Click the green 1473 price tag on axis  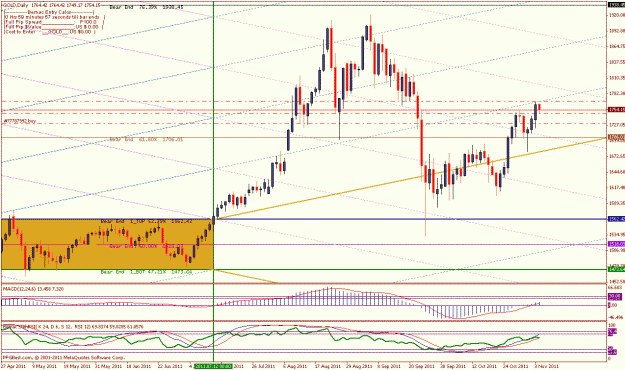[x=616, y=270]
